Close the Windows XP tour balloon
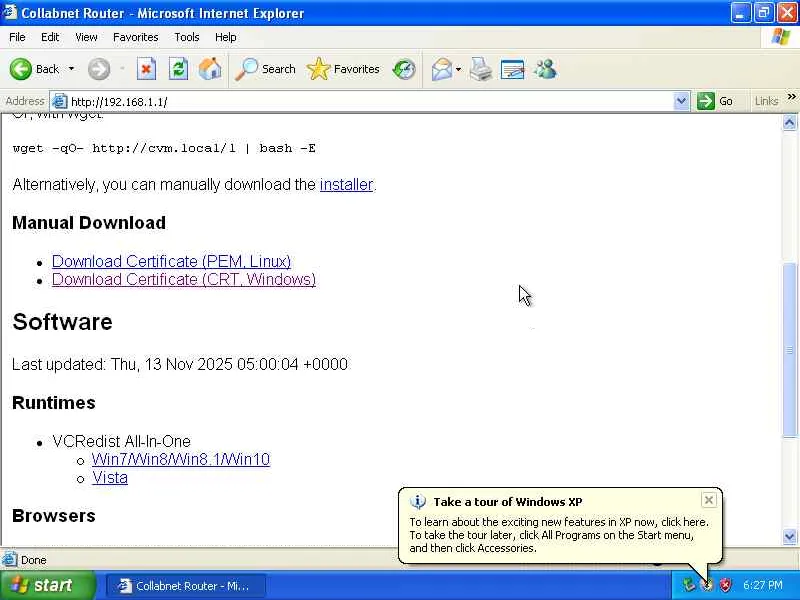 (x=709, y=501)
